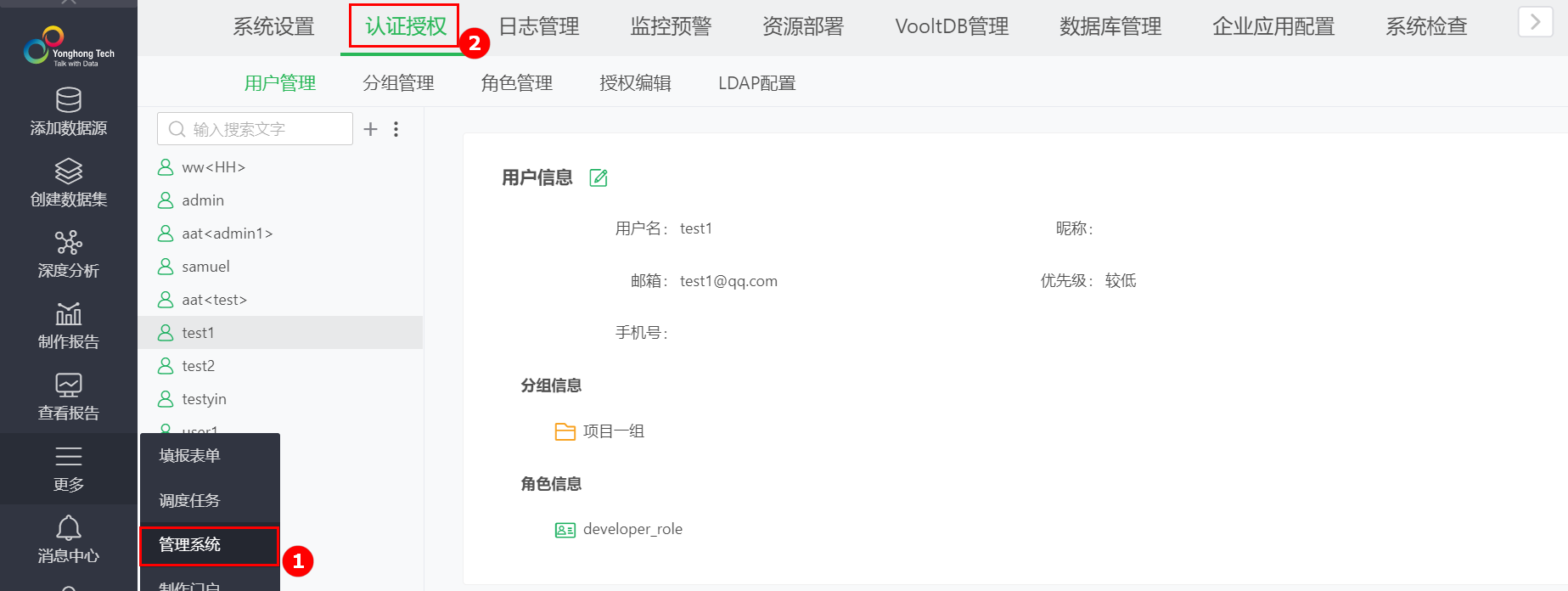The width and height of the screenshot is (1568, 591).
Task: Select user admin in the list
Action: coord(280,200)
